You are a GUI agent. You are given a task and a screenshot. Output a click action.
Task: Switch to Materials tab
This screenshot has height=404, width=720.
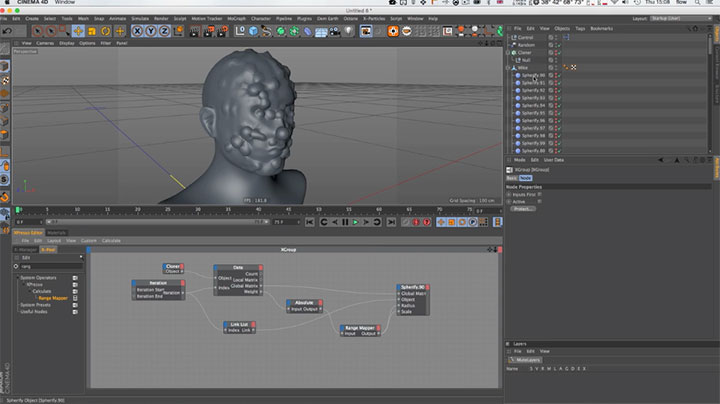point(56,233)
